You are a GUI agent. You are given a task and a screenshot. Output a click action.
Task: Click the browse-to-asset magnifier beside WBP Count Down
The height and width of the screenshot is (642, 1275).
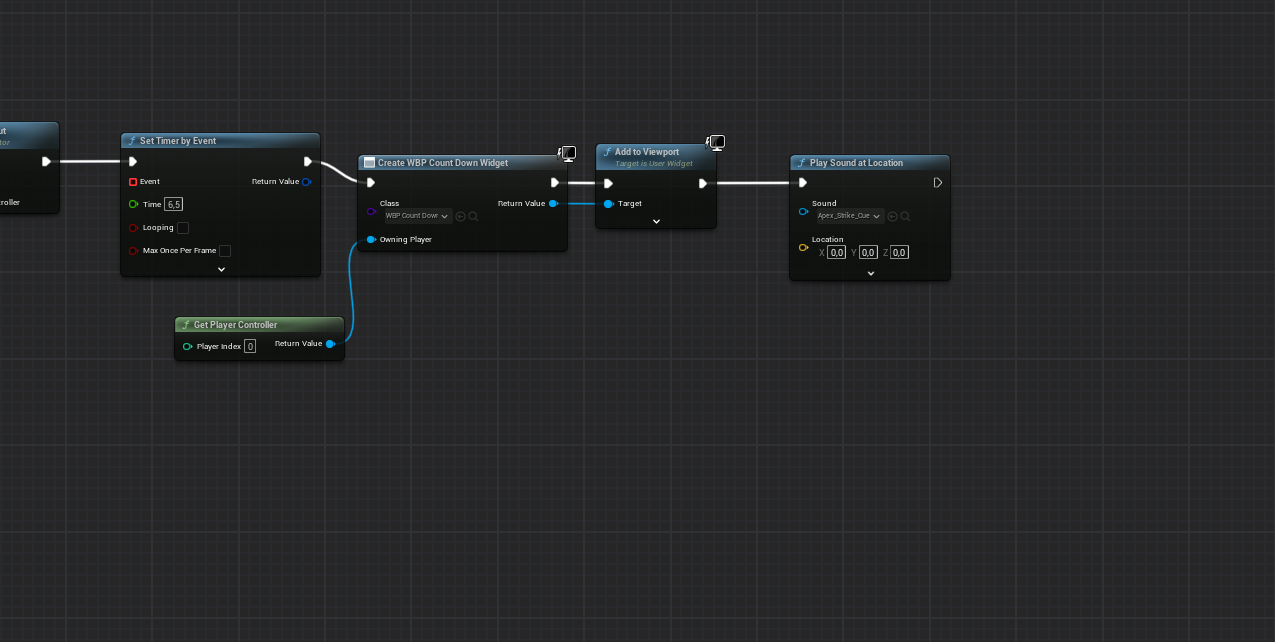click(473, 216)
